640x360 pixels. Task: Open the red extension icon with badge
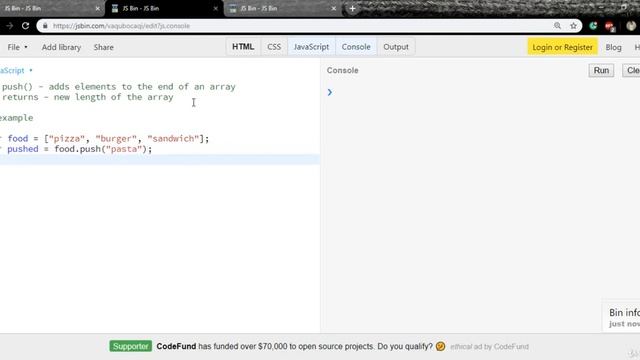610,27
